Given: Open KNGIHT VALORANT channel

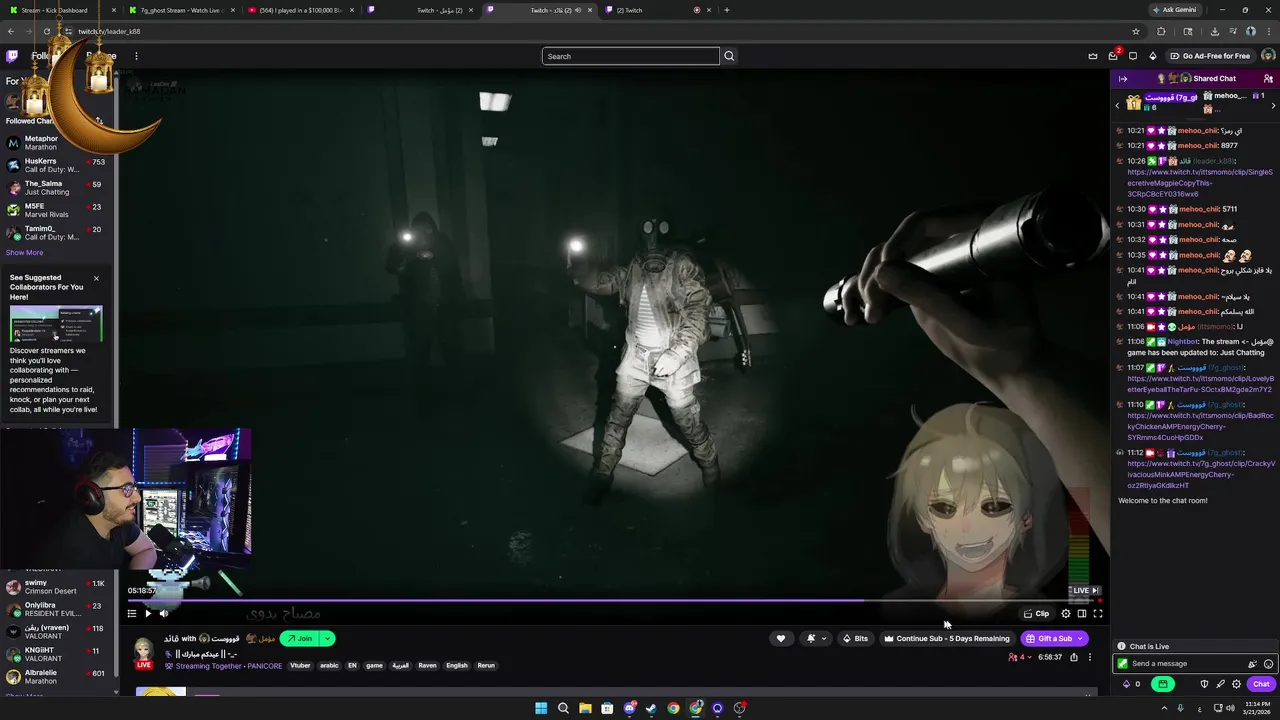Looking at the screenshot, I should 57,654.
